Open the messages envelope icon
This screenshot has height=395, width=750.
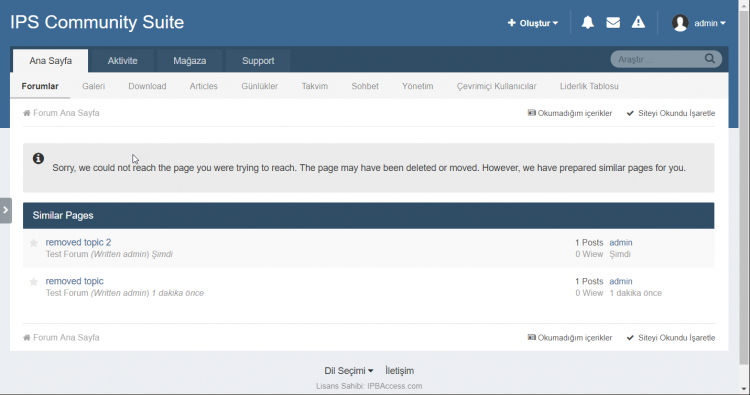point(613,22)
